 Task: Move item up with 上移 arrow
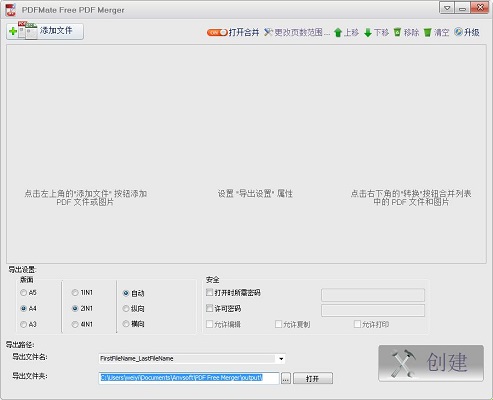click(x=346, y=32)
